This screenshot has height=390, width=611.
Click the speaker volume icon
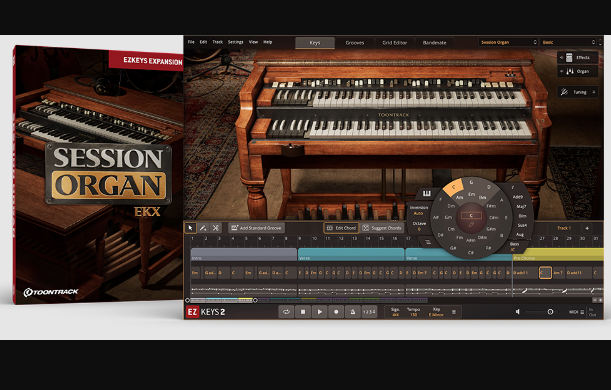(517, 312)
